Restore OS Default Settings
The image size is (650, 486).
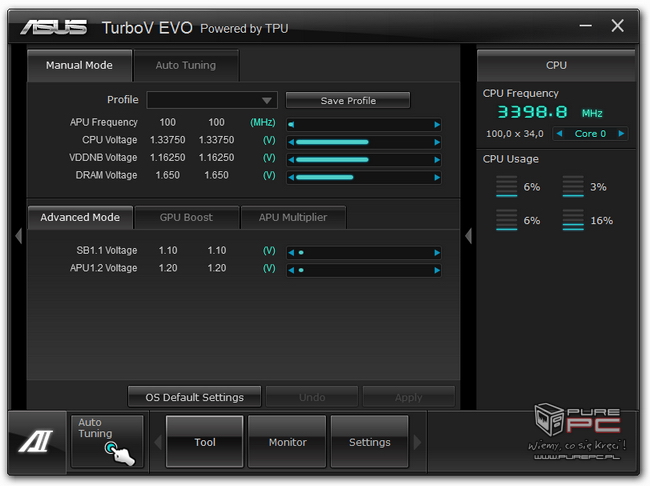pyautogui.click(x=194, y=397)
